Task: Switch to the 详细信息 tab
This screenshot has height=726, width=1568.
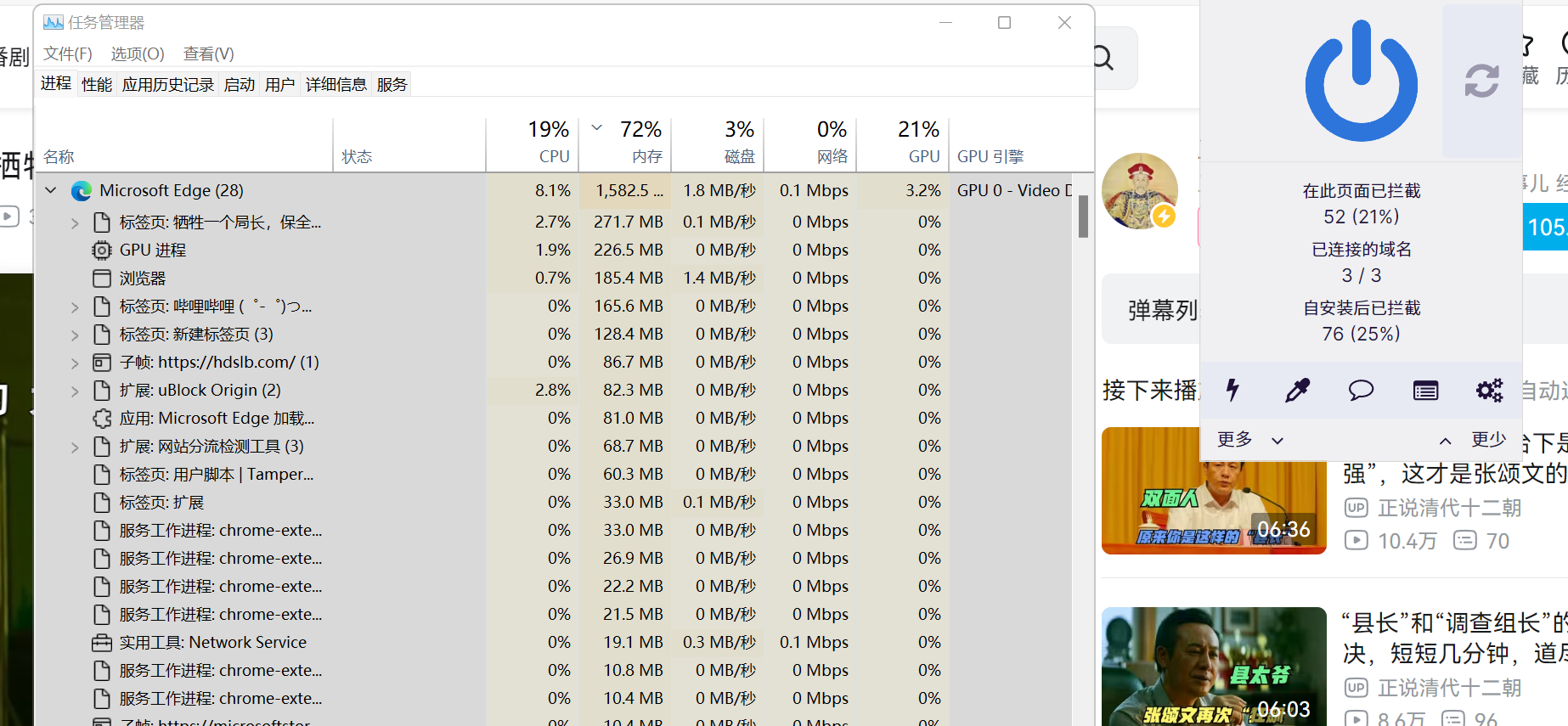Action: 336,84
